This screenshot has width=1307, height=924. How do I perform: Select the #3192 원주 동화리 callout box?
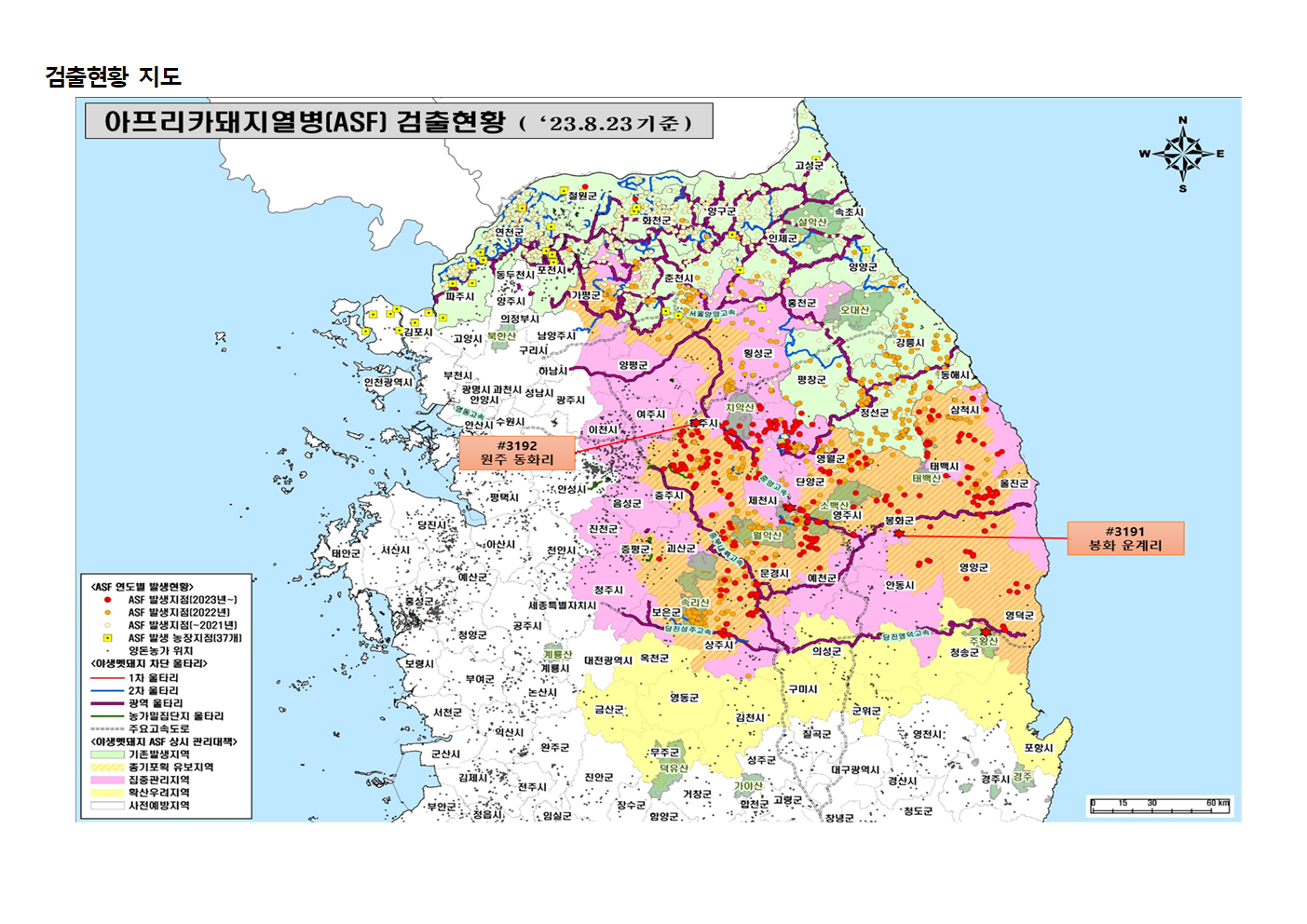click(x=517, y=453)
